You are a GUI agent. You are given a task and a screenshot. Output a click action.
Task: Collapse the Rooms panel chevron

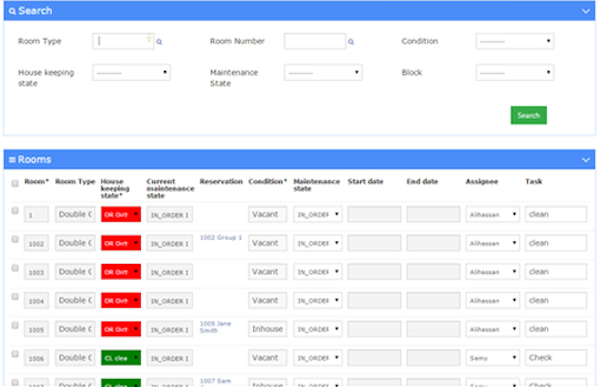pos(585,160)
